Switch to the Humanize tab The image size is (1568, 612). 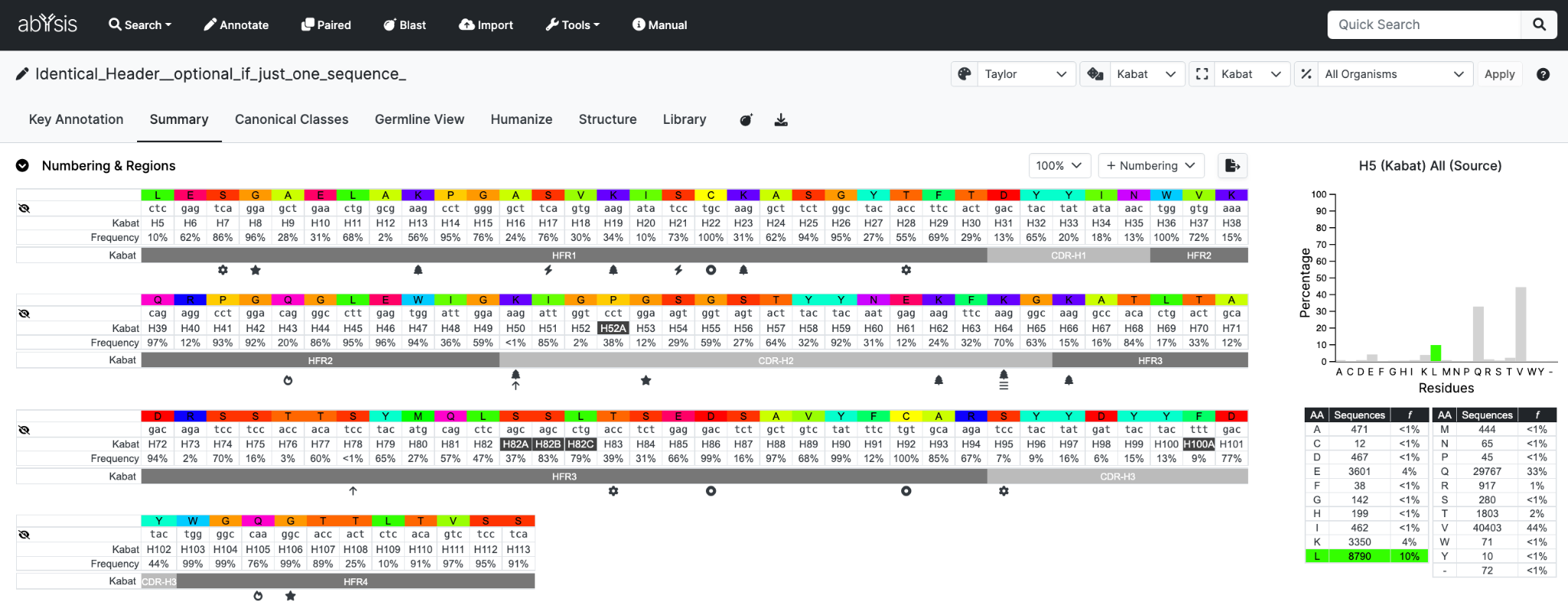(x=521, y=119)
